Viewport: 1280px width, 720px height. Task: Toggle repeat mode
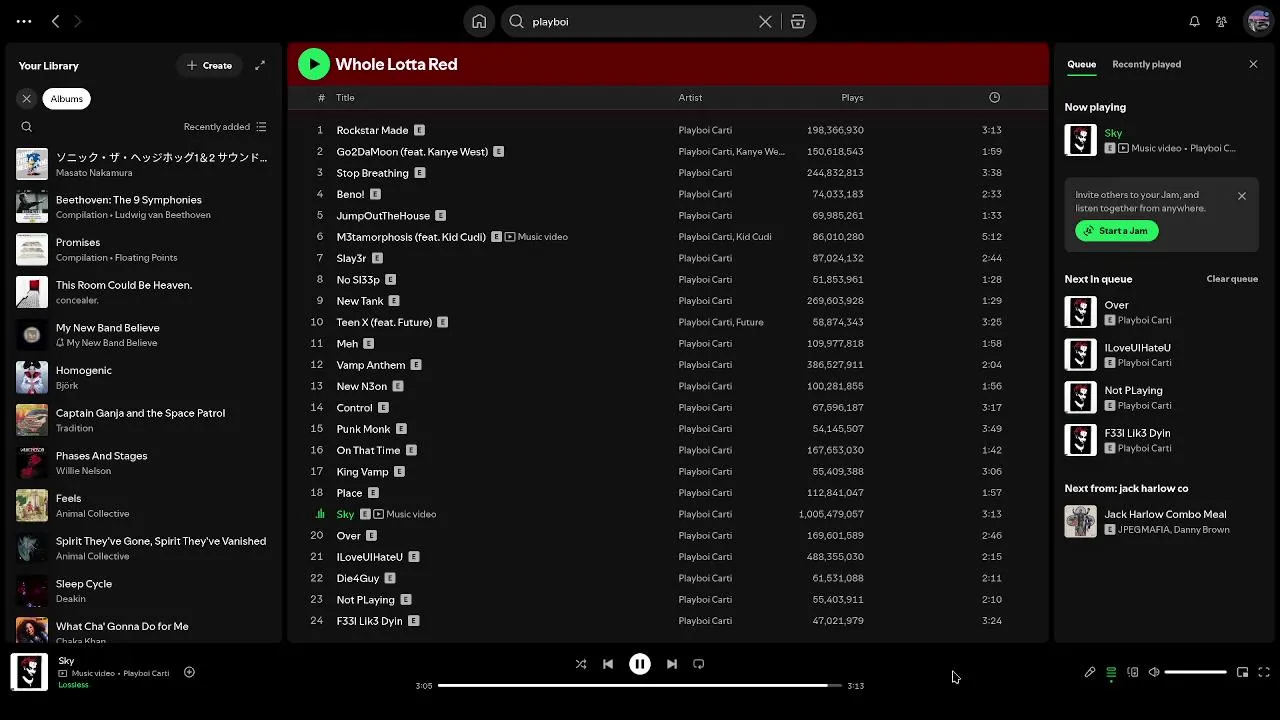click(x=699, y=664)
